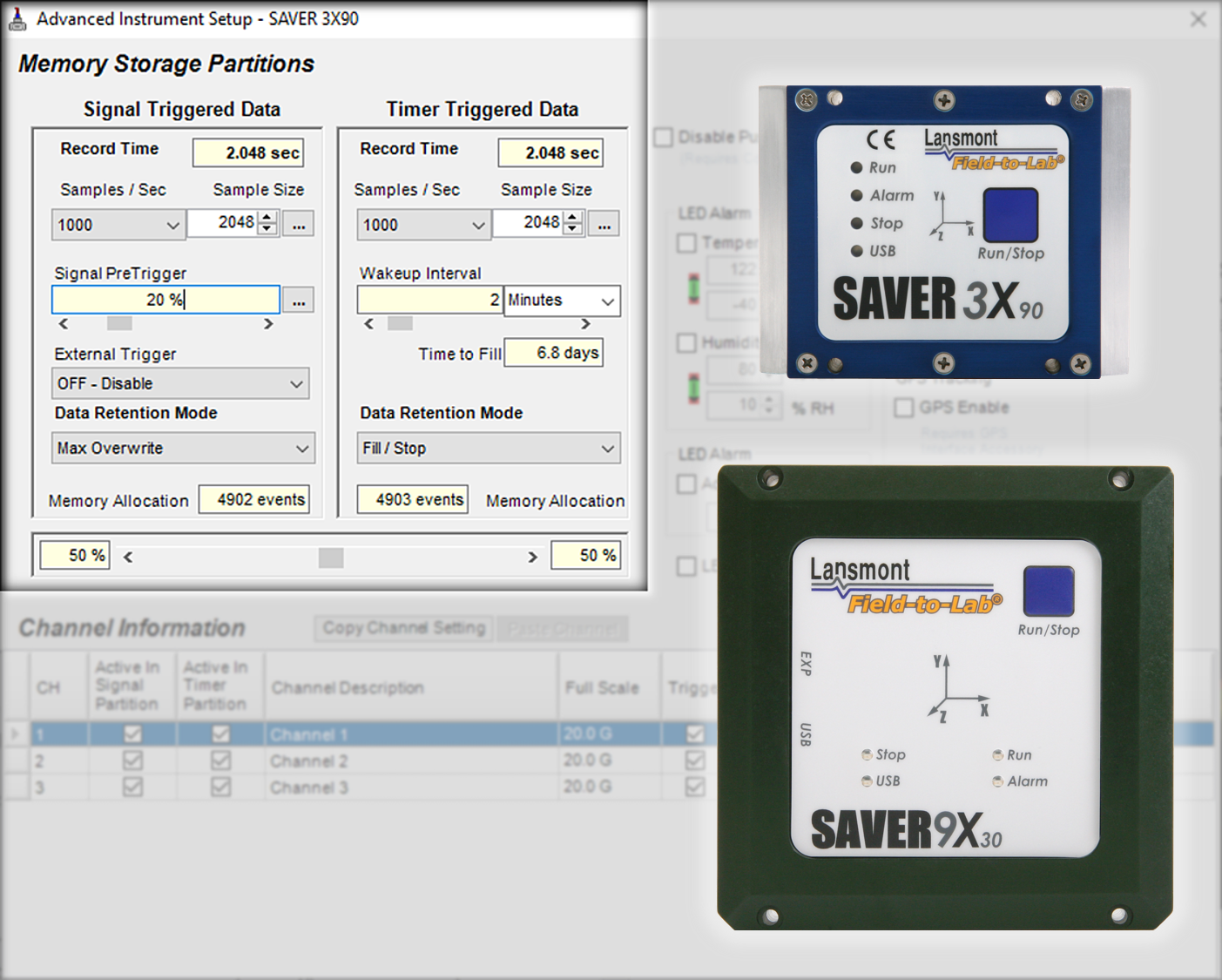Click the SAVER 3X90 device image
This screenshot has width=1222, height=980.
coord(944,232)
